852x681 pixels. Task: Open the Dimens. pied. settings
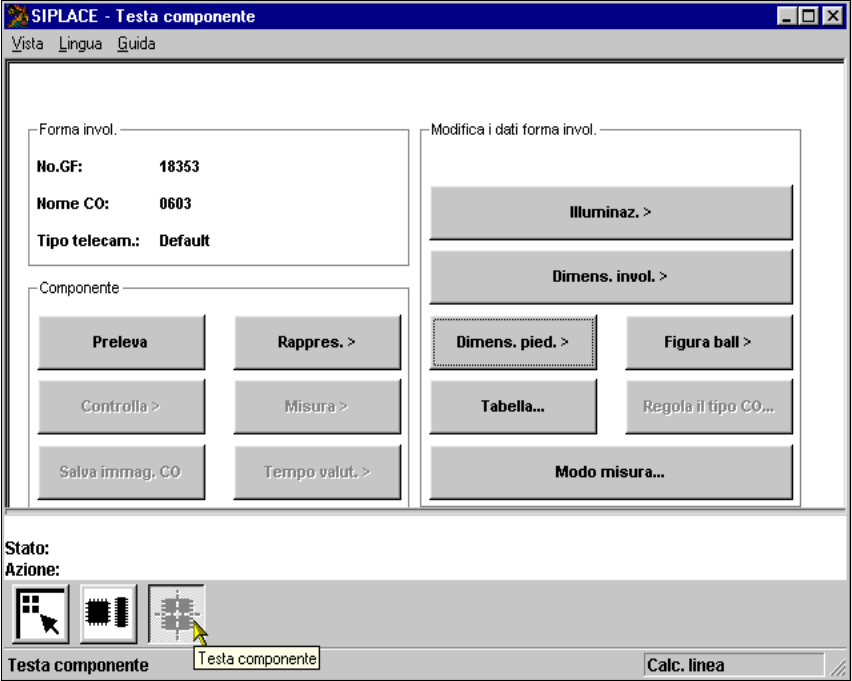[513, 342]
